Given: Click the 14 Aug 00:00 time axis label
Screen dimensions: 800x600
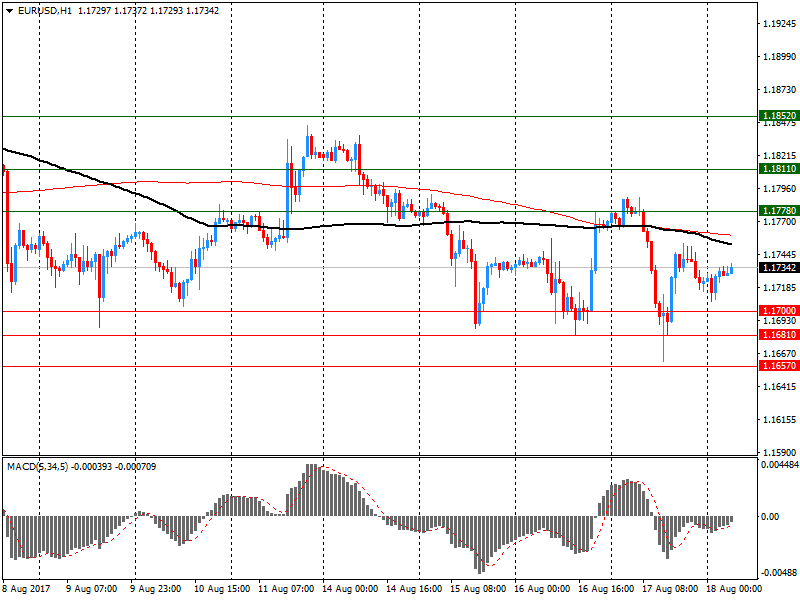Looking at the screenshot, I should pos(350,589).
